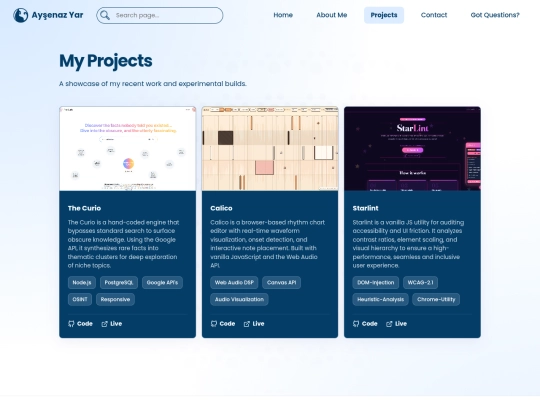The width and height of the screenshot is (540, 405).
Task: Click the magnifier icon in search box
Action: (x=105, y=15)
